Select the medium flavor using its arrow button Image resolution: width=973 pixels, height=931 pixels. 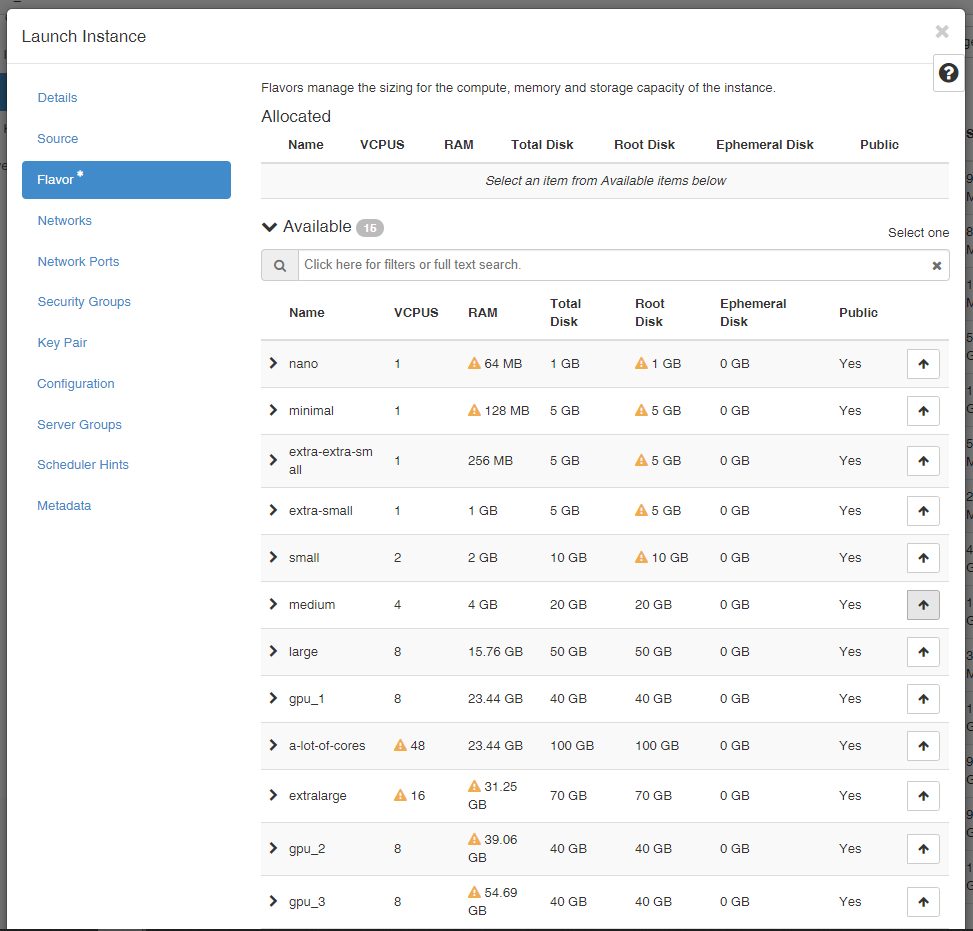(923, 605)
